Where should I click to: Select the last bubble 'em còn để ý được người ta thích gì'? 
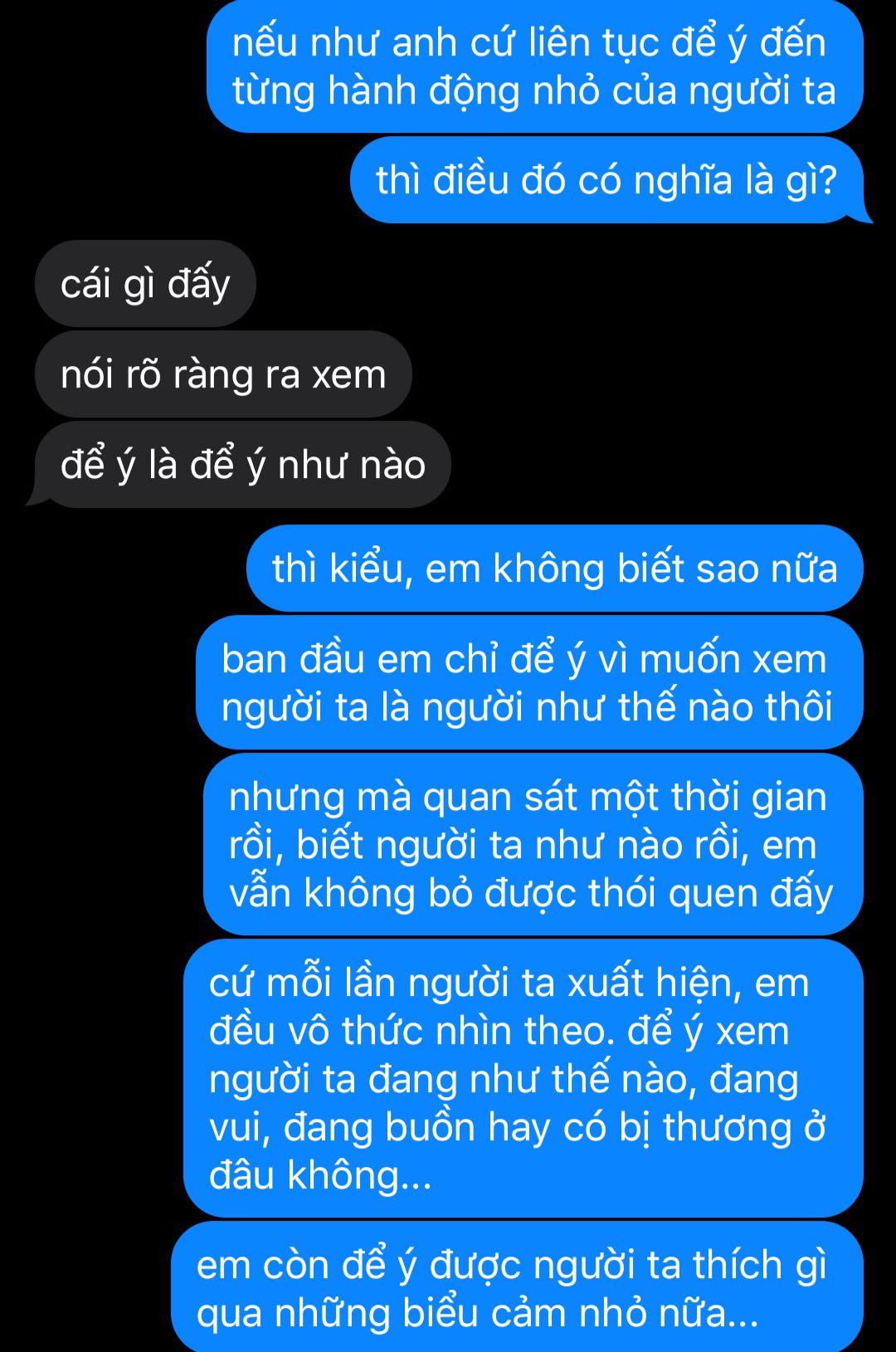coord(517,1288)
